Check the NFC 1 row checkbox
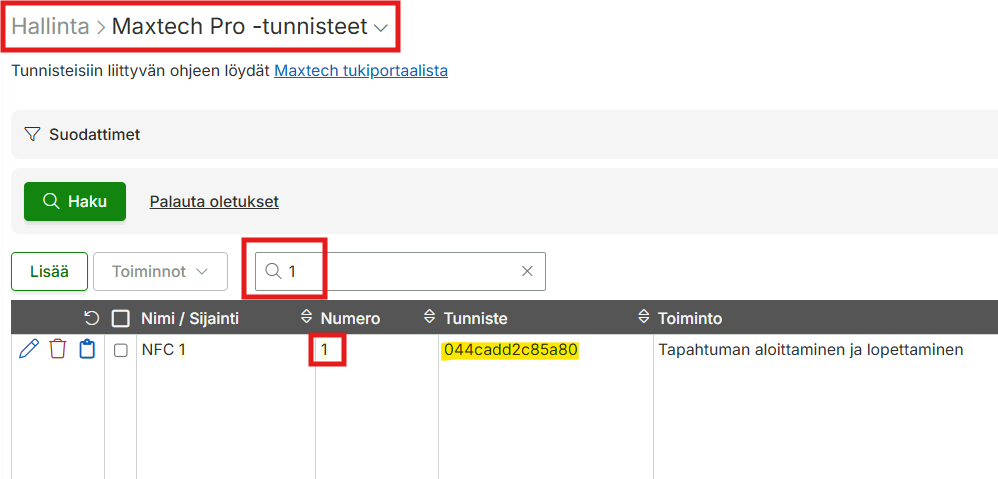This screenshot has height=479, width=998. (x=120, y=350)
